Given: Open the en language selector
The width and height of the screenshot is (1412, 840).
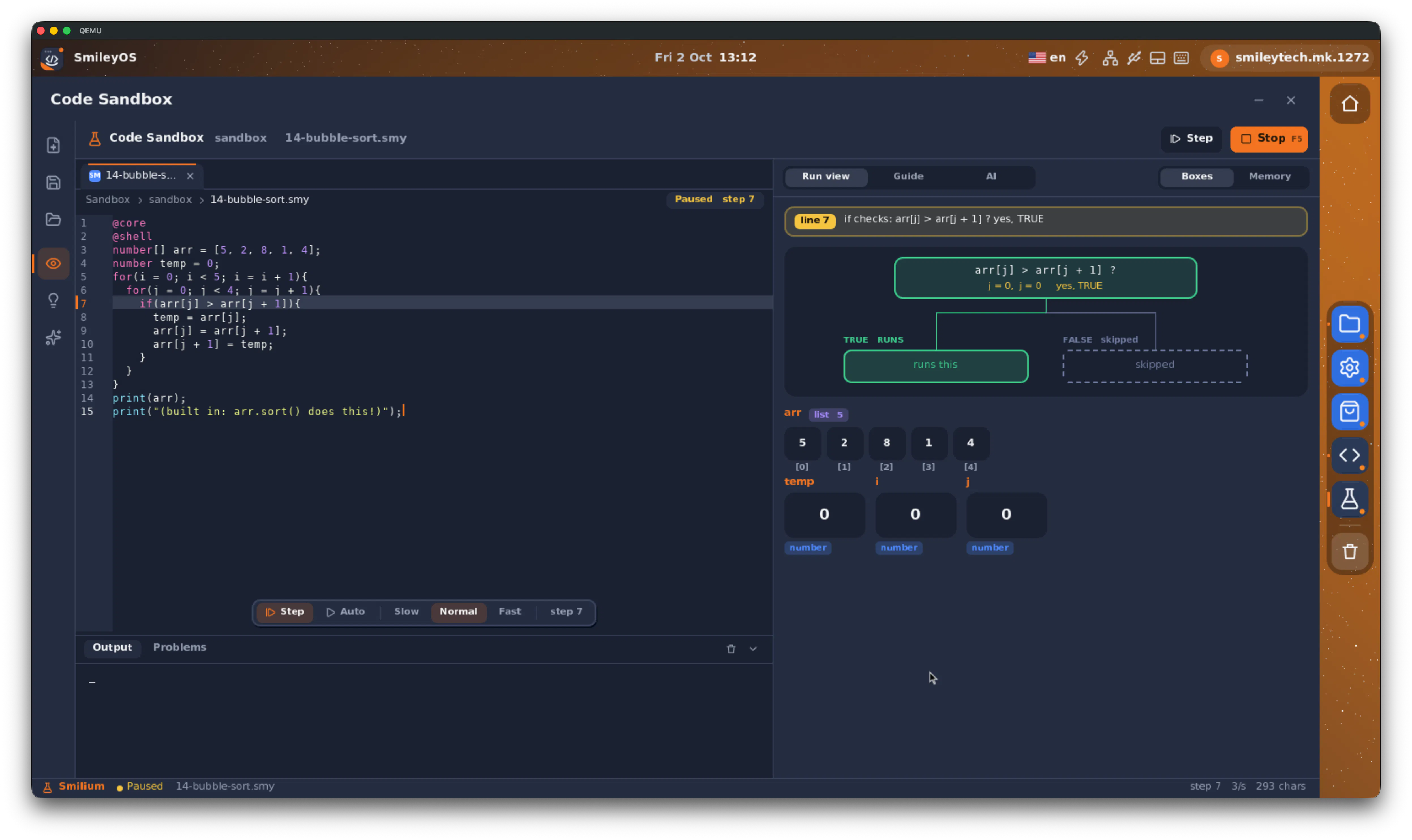Looking at the screenshot, I should point(1047,58).
